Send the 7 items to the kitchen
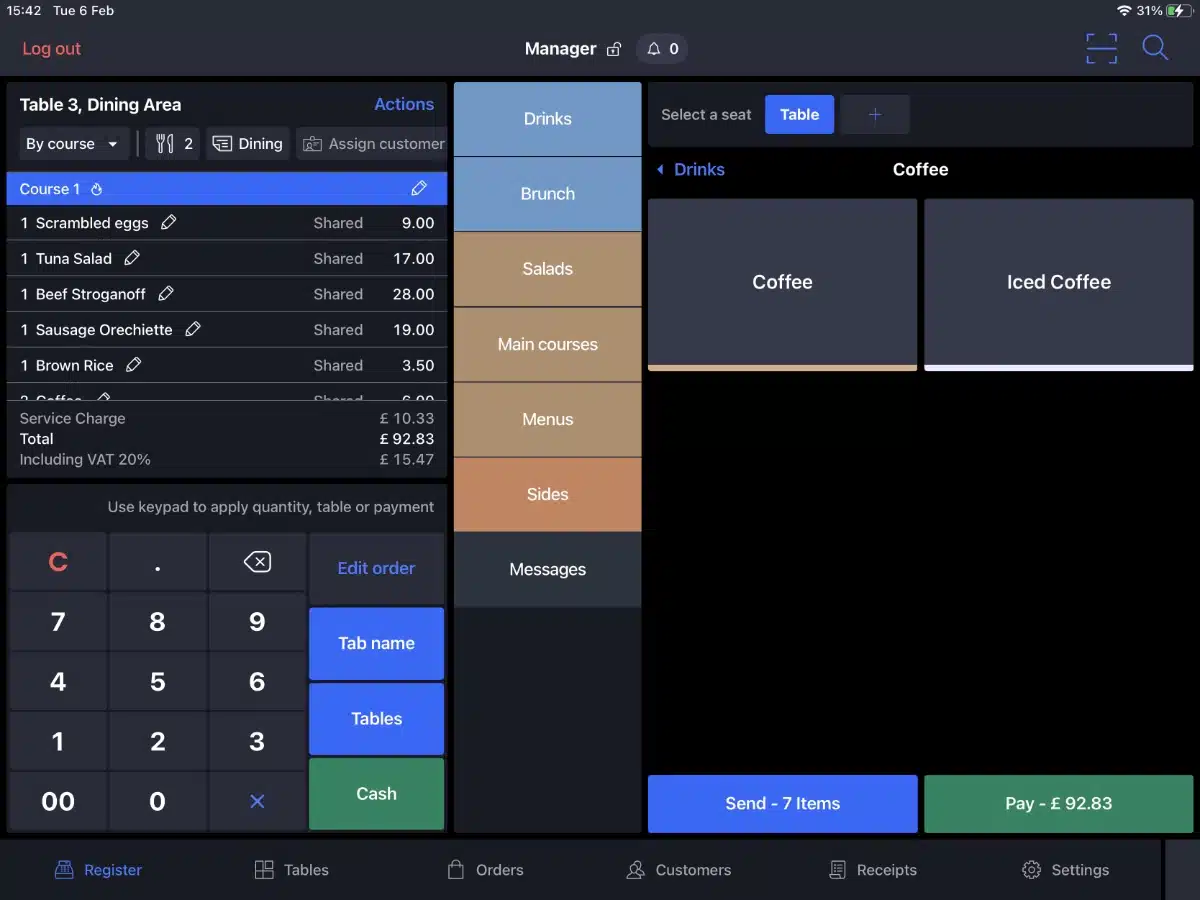Image resolution: width=1200 pixels, height=900 pixels. 782,803
